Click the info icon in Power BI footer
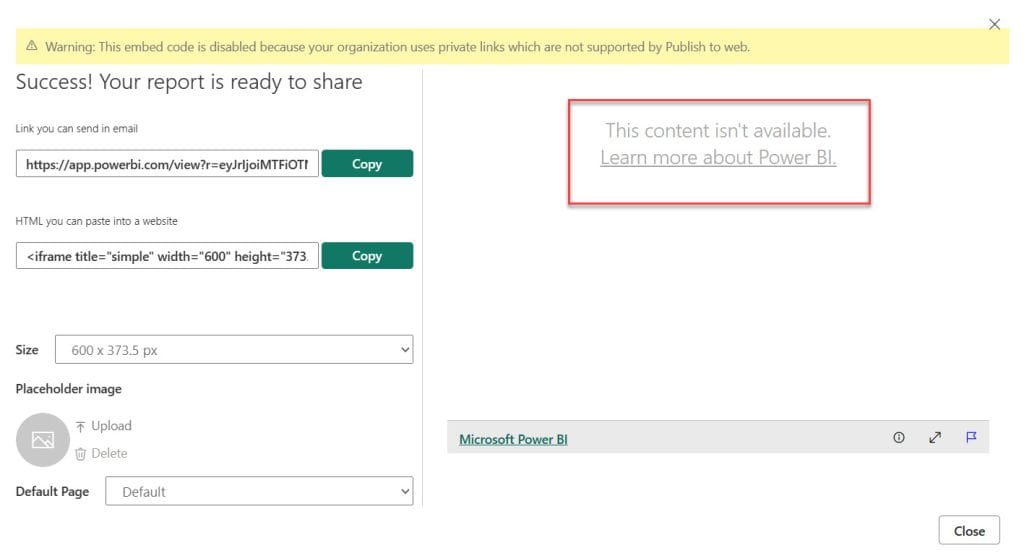Image resolution: width=1024 pixels, height=556 pixels. point(899,438)
